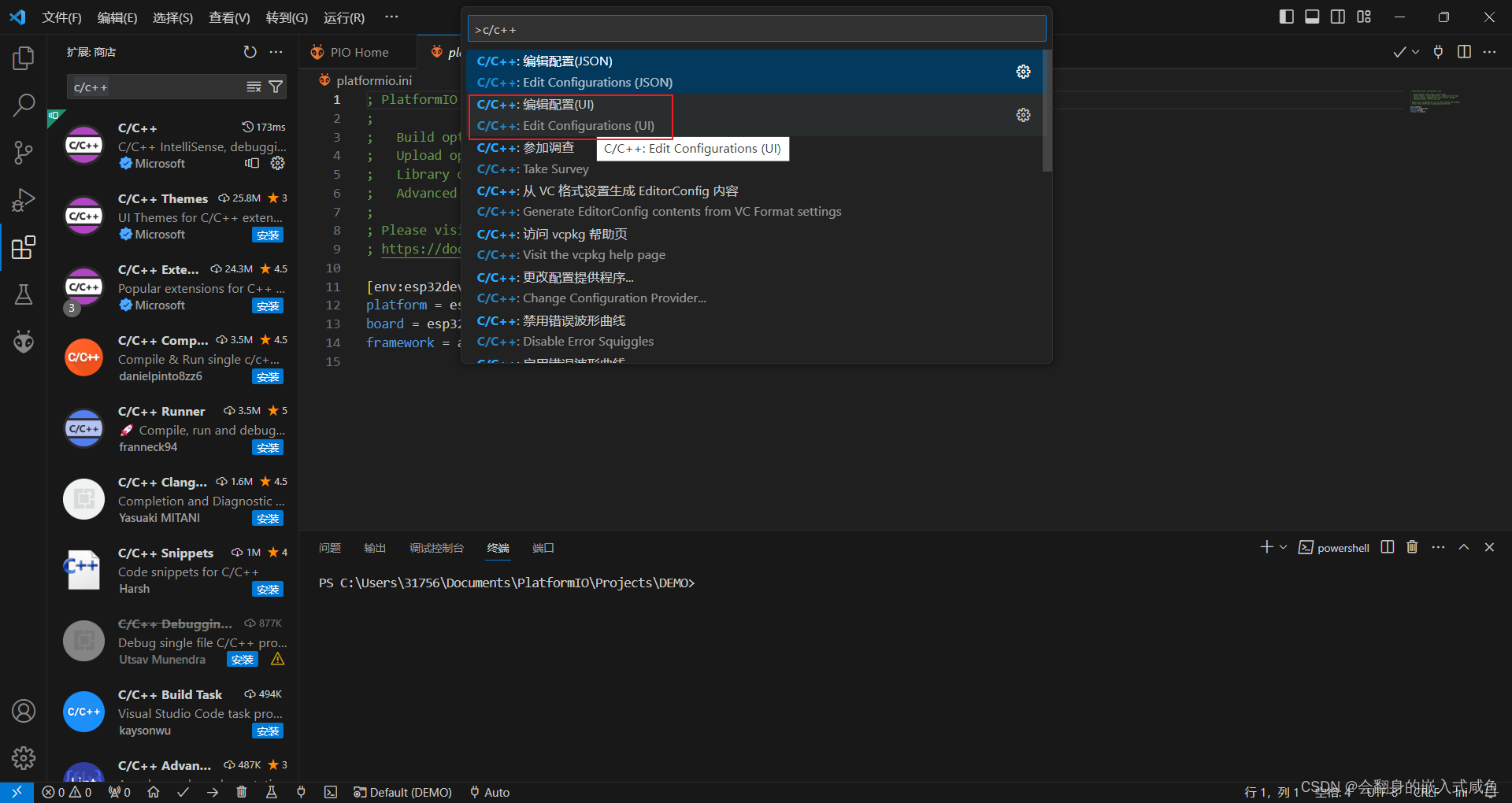Click PlatformIO Clean trash icon in status bar

pyautogui.click(x=242, y=792)
